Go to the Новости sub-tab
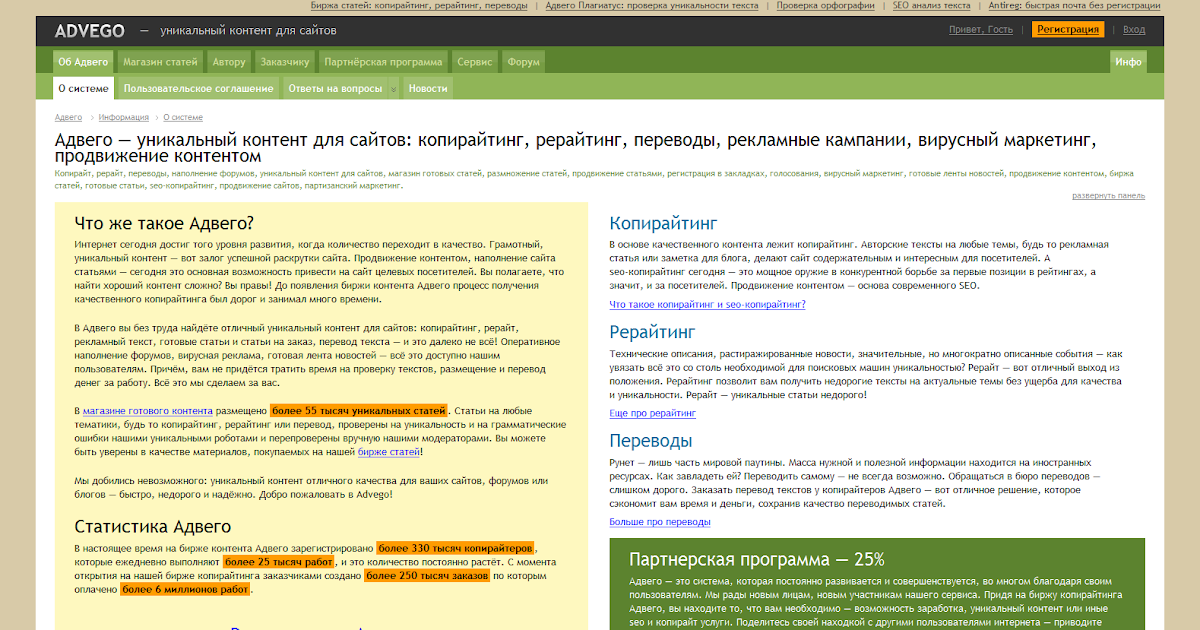The image size is (1200, 630). coord(428,89)
